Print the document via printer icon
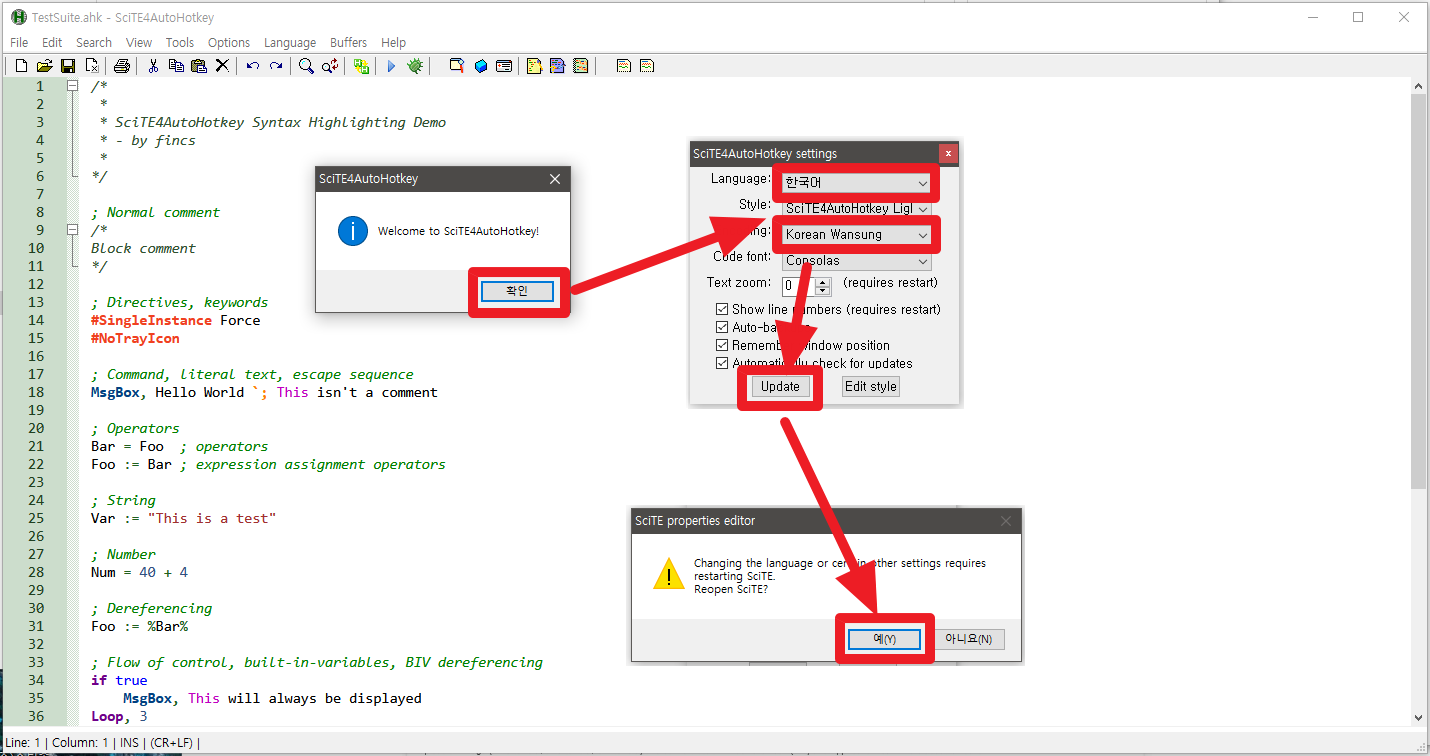 [122, 66]
